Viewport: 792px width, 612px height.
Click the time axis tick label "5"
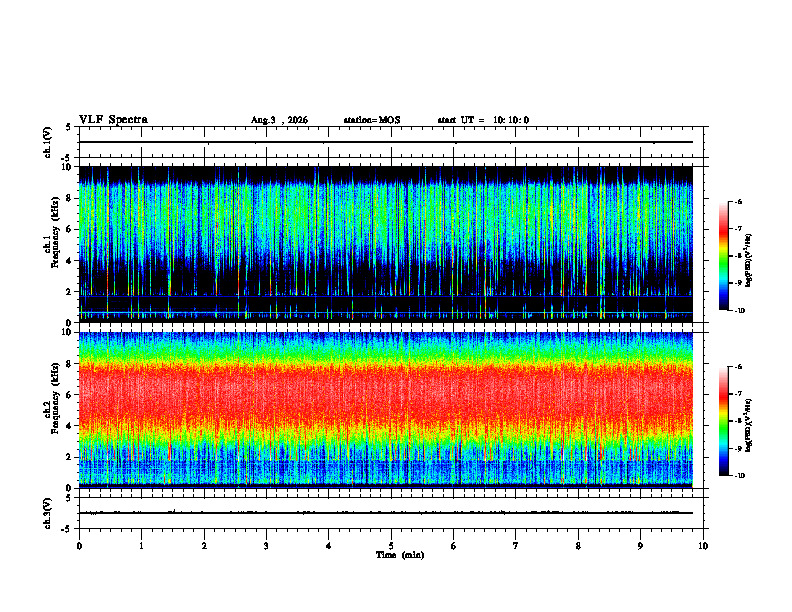[x=391, y=546]
